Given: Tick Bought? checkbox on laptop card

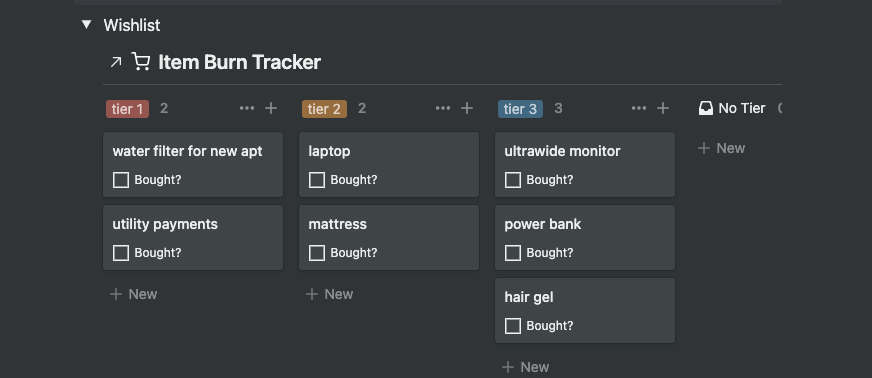Looking at the screenshot, I should [x=317, y=180].
